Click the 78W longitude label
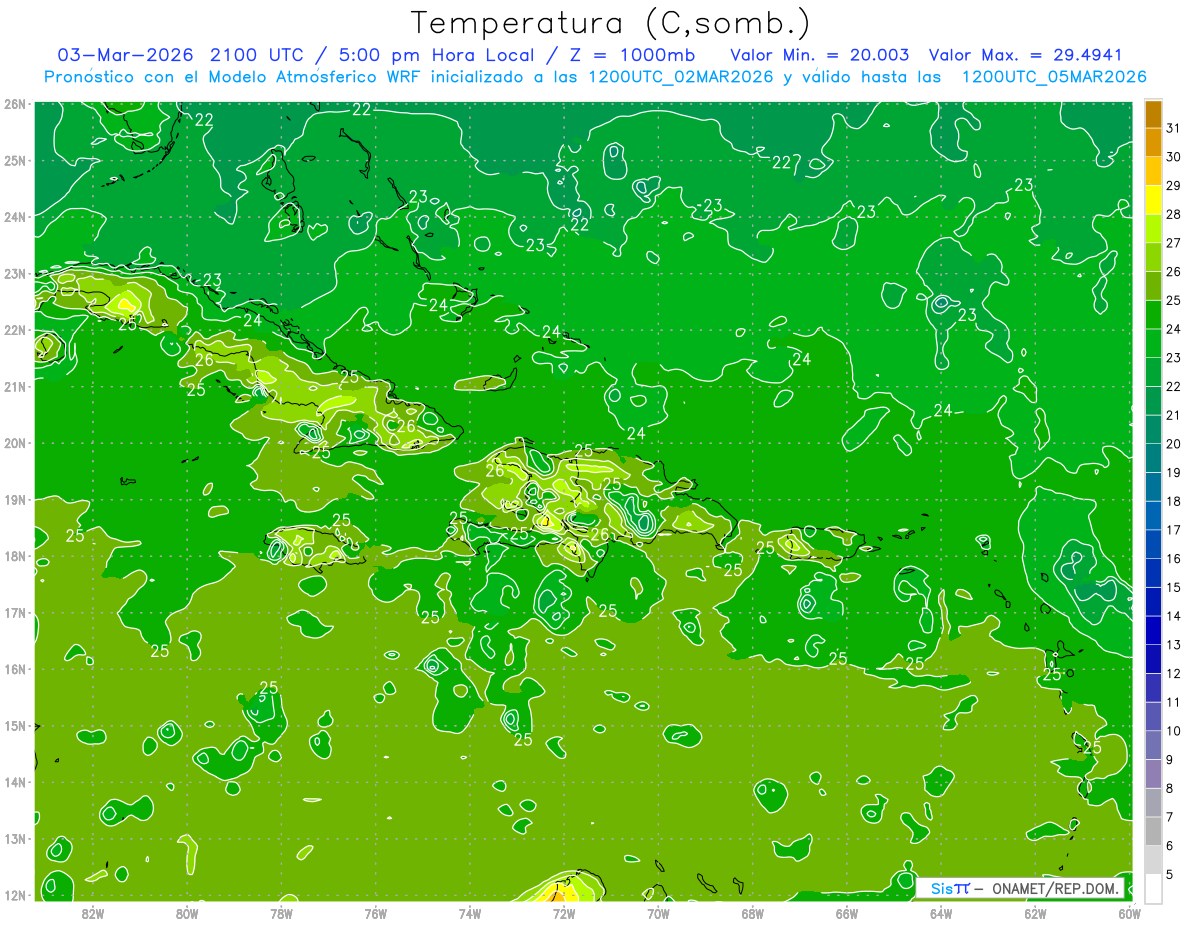The height and width of the screenshot is (927, 1200). point(281,913)
